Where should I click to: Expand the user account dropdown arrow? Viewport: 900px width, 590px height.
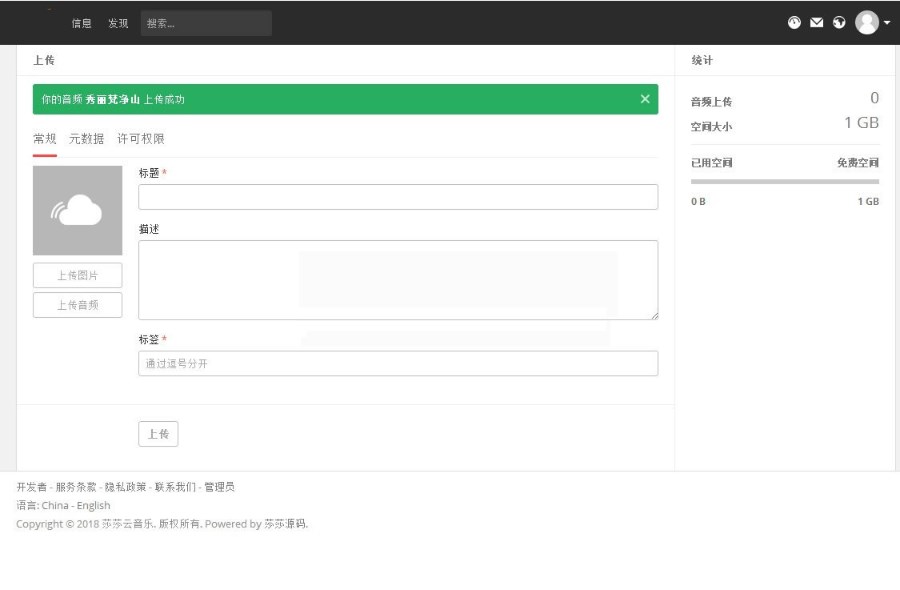(x=887, y=22)
